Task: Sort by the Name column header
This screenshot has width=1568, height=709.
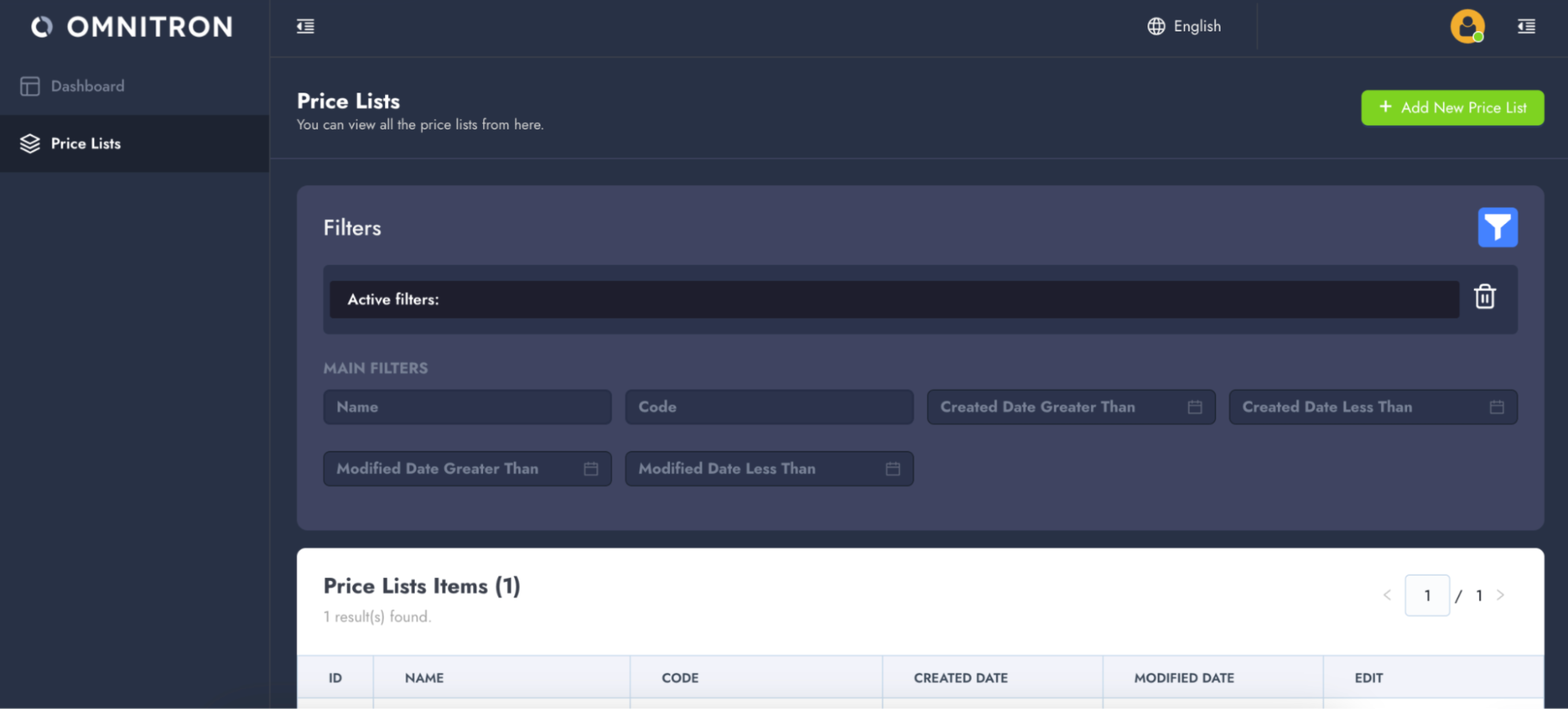Action: (424, 678)
